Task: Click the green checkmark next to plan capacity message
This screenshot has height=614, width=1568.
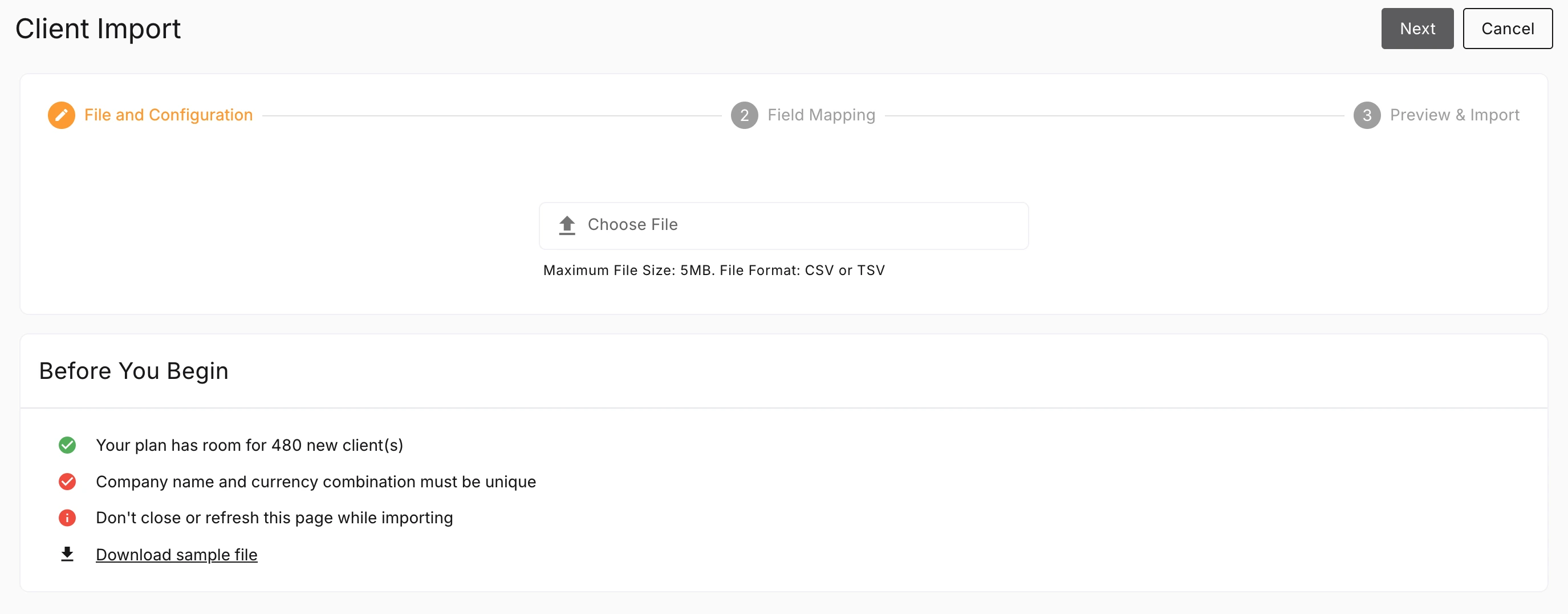Action: (67, 445)
